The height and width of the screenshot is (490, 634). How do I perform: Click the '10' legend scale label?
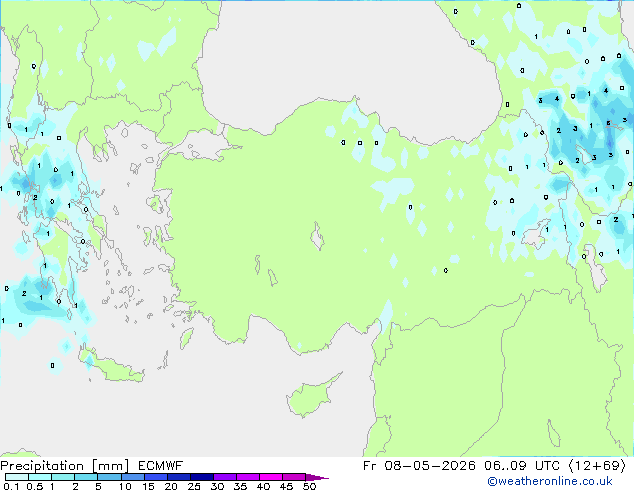[125, 486]
